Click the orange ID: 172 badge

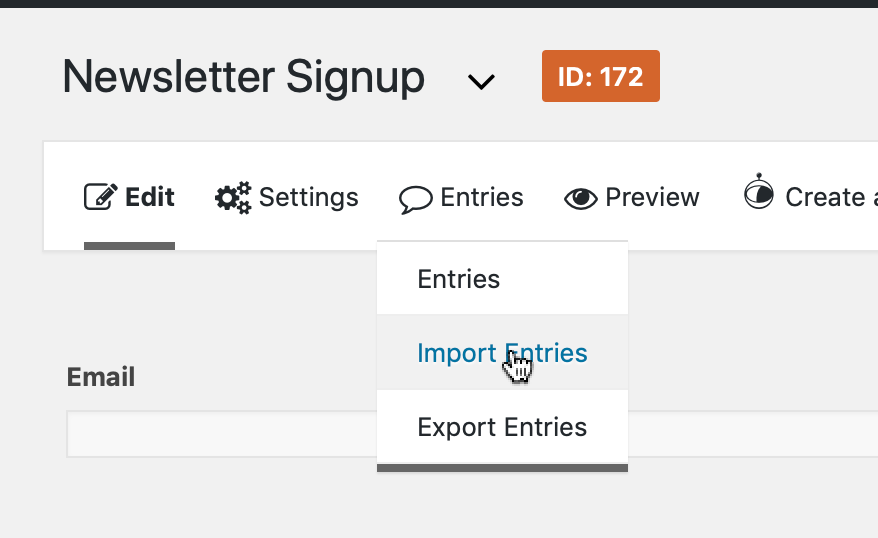[601, 76]
